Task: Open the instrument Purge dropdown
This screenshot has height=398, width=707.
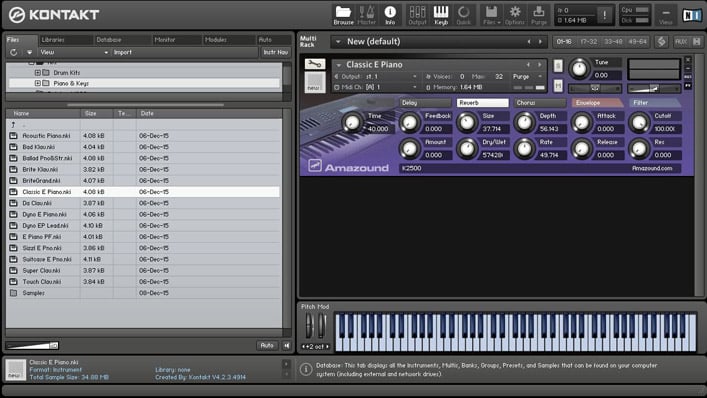Action: (528, 77)
